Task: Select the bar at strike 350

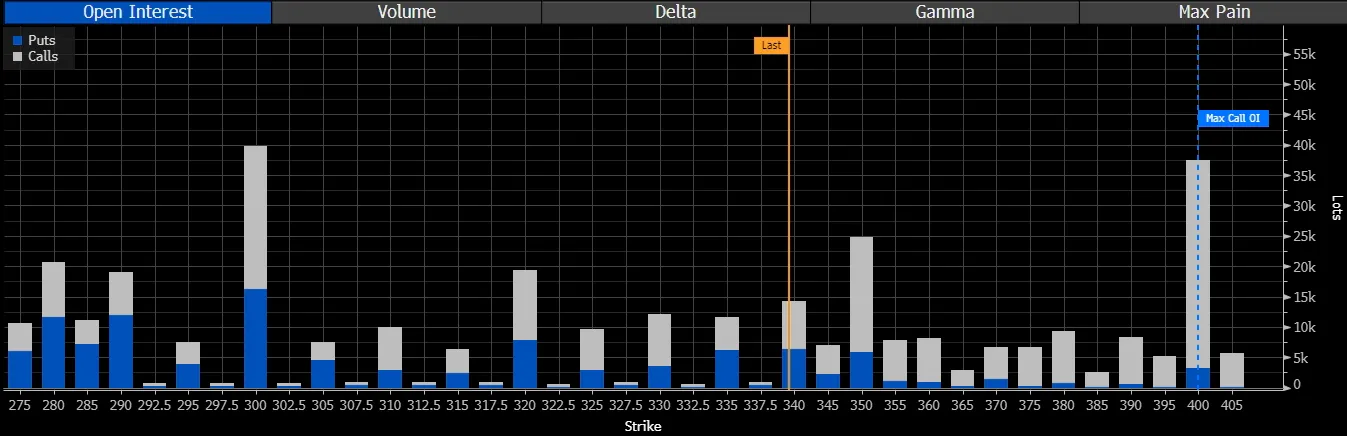Action: (x=861, y=312)
